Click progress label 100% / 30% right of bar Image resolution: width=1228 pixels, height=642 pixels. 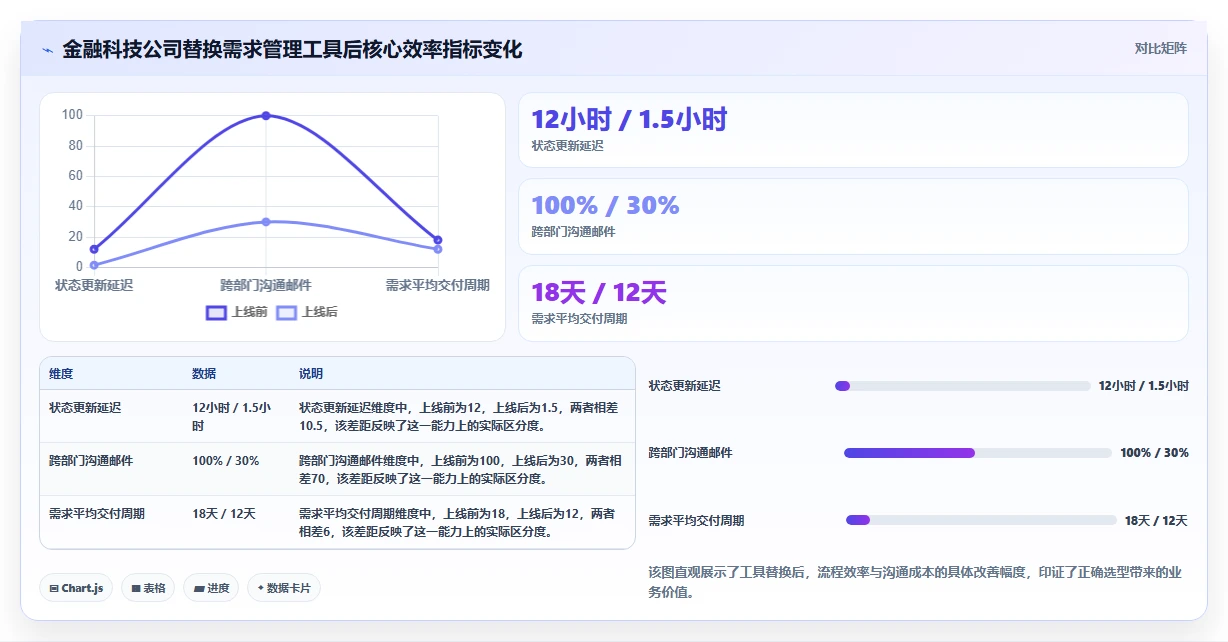coord(1154,453)
